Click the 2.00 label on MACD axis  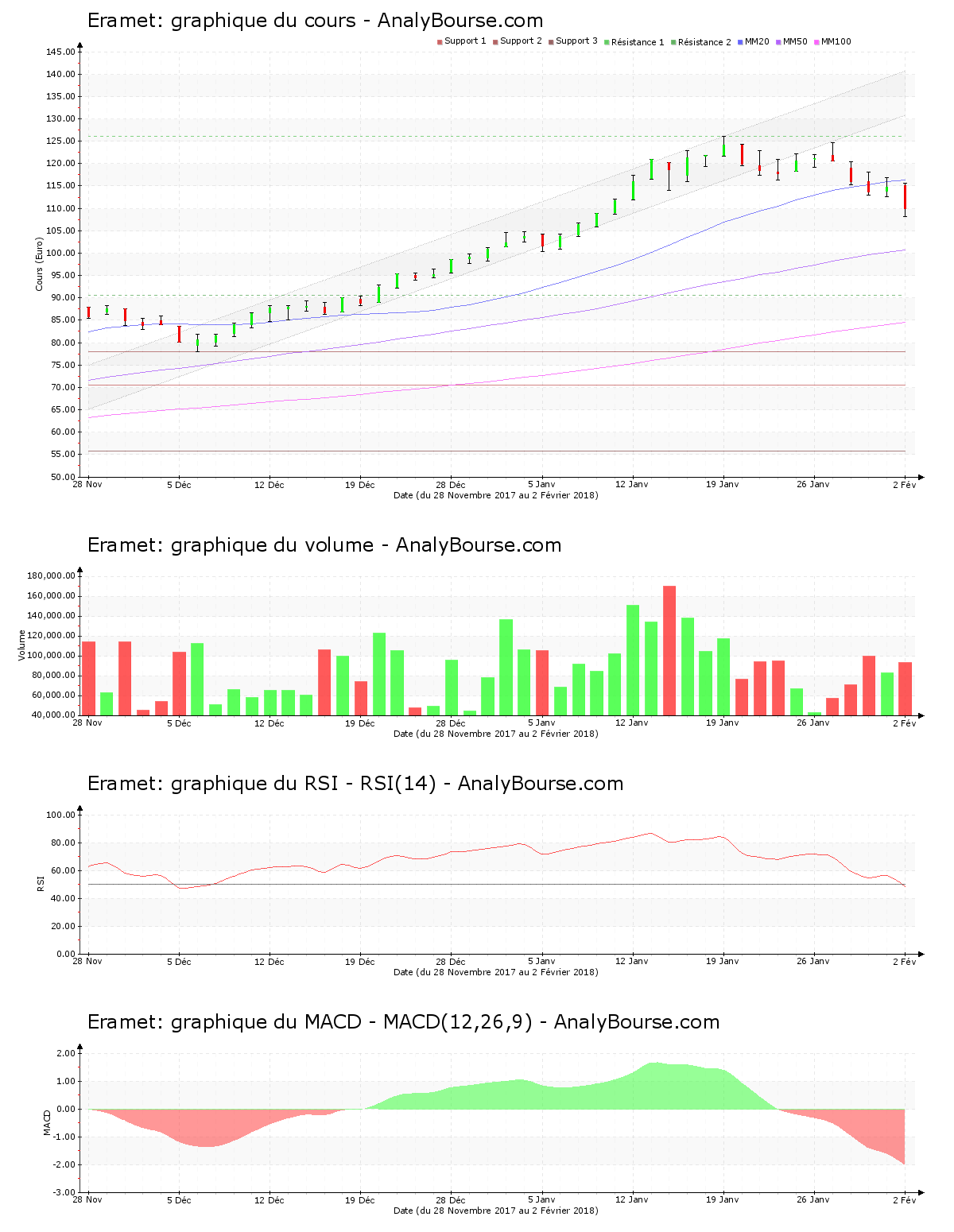point(66,1053)
